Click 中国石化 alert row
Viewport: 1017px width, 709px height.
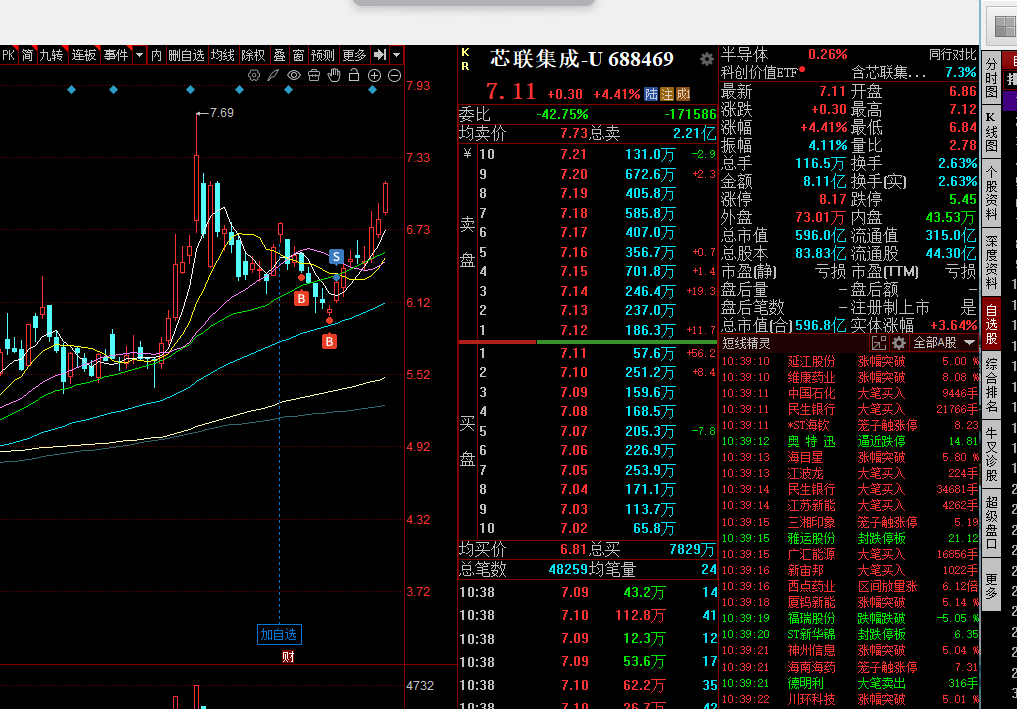coord(850,393)
